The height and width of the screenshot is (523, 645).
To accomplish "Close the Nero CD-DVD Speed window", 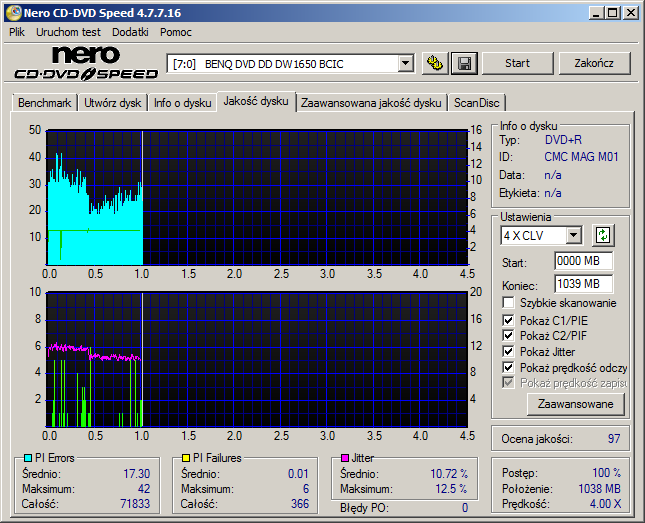I will pyautogui.click(x=631, y=13).
